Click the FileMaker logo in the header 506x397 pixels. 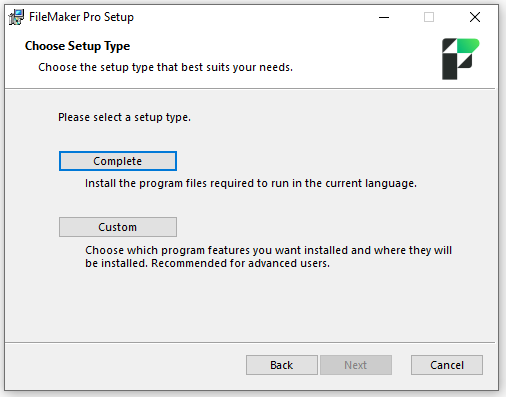(x=461, y=59)
